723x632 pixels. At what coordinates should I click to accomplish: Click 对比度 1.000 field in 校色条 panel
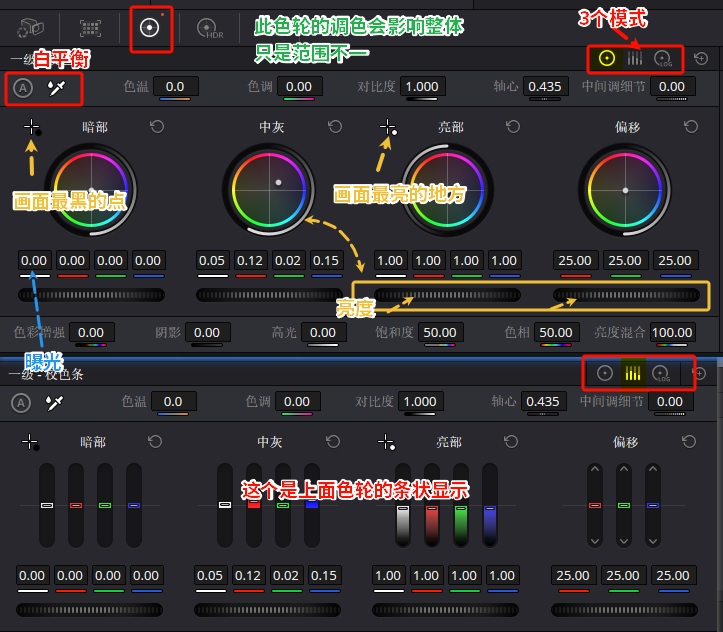coord(421,402)
